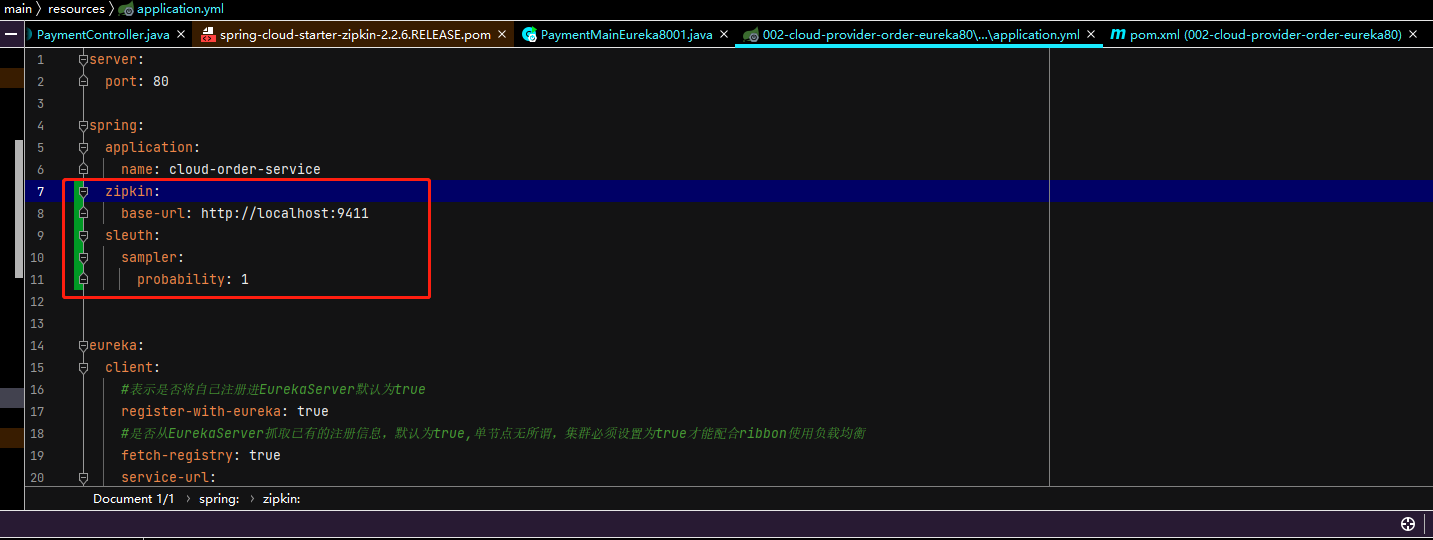Click the 'main' breadcrumb at the top

(18, 8)
